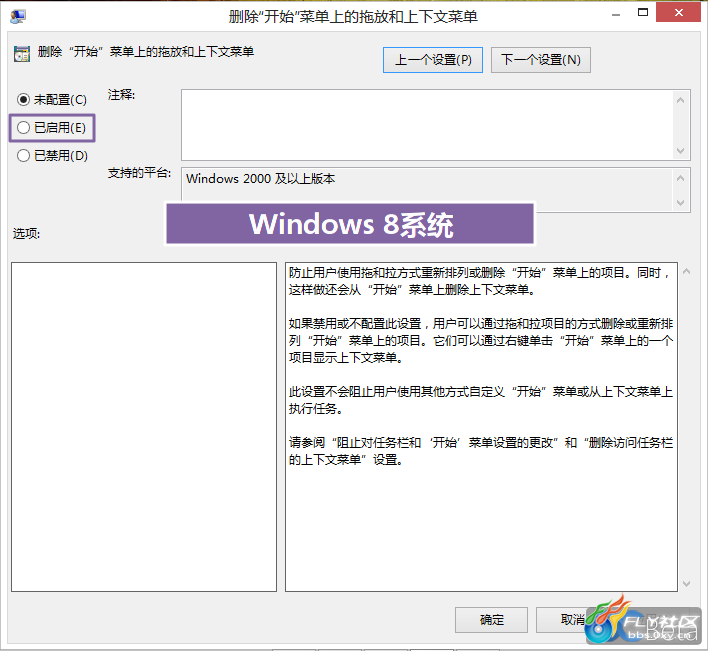Click the 支持的平台: label
This screenshot has width=708, height=651.
(x=139, y=173)
